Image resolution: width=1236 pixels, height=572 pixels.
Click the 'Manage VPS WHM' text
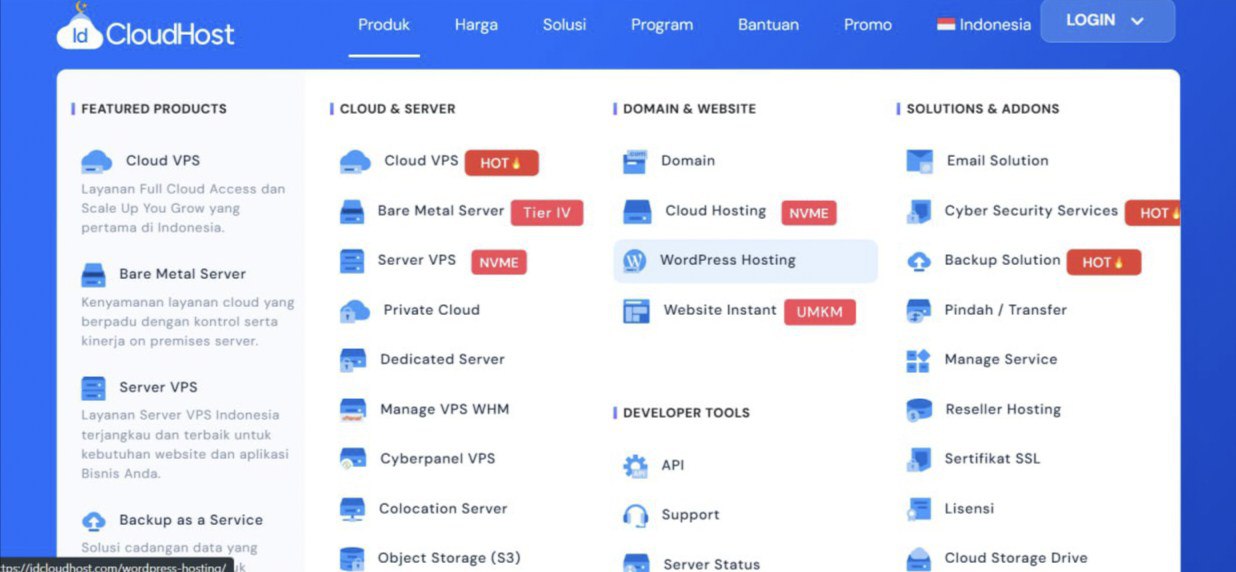445,410
